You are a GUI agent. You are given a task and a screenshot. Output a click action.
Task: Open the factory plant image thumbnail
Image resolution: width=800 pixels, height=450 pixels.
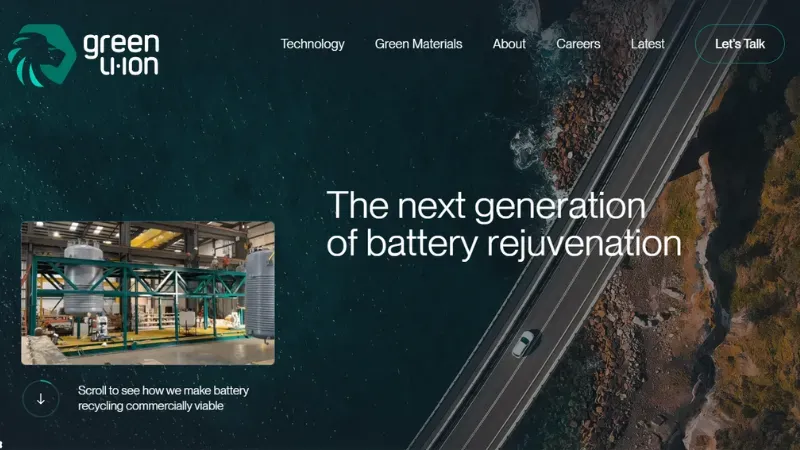click(x=148, y=293)
